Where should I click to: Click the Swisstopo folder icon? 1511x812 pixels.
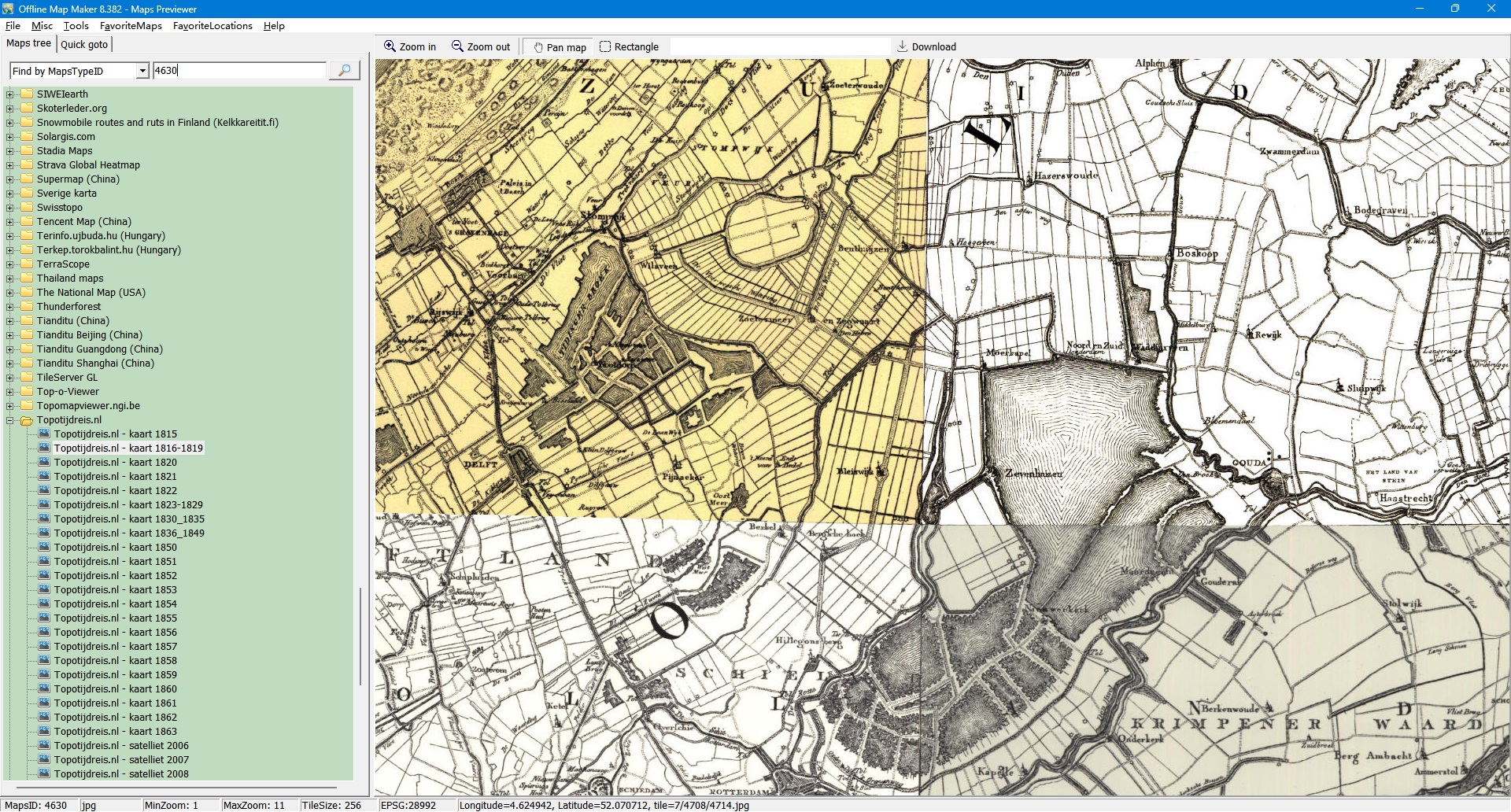tap(27, 208)
